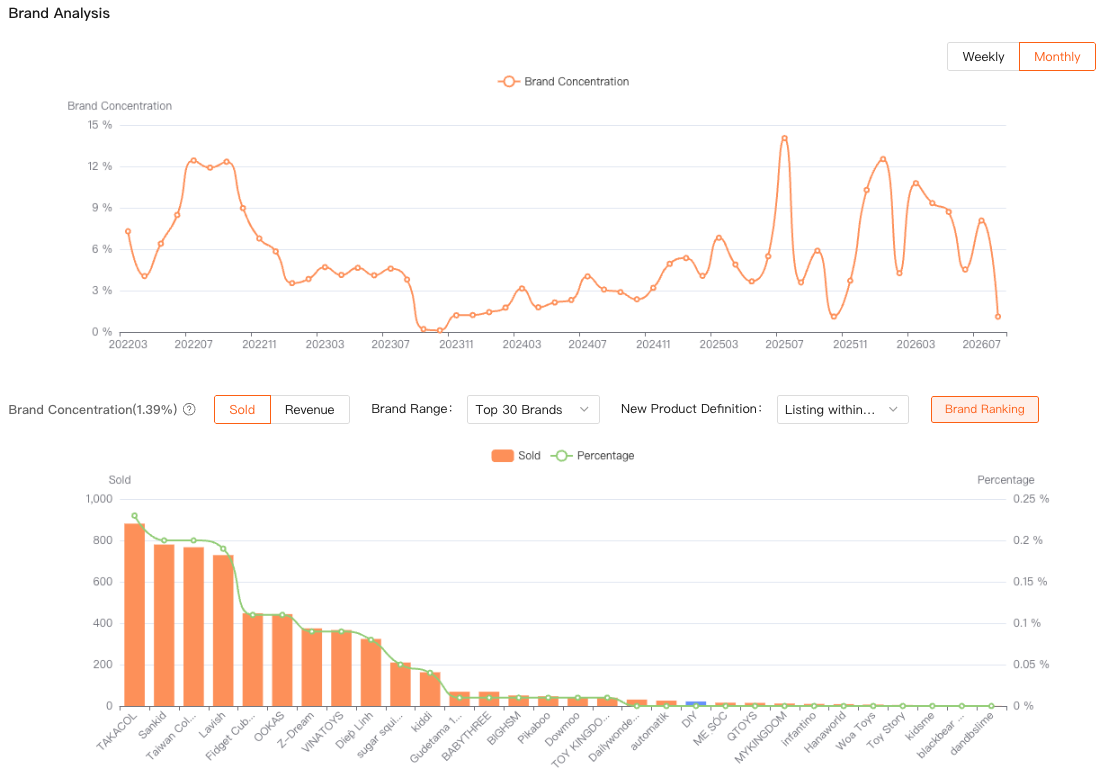
Task: Click the TAKACOL sold bar
Action: tap(135, 615)
